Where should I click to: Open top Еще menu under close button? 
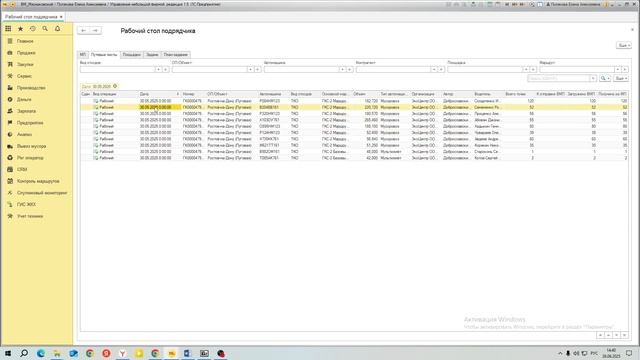pos(624,45)
